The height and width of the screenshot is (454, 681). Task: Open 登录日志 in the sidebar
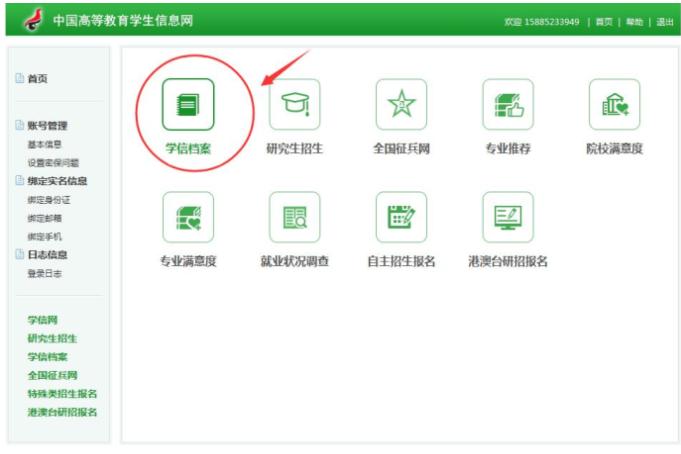45,273
